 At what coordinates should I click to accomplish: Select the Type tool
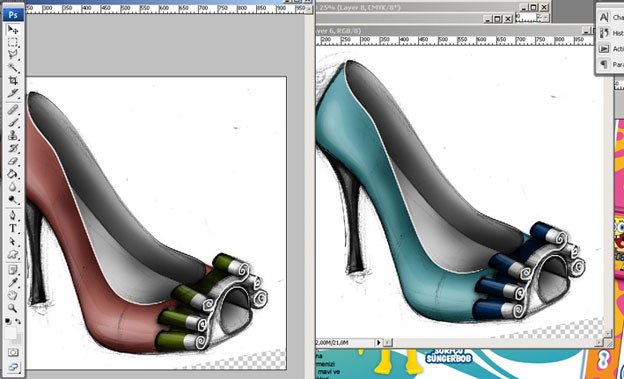[x=13, y=228]
